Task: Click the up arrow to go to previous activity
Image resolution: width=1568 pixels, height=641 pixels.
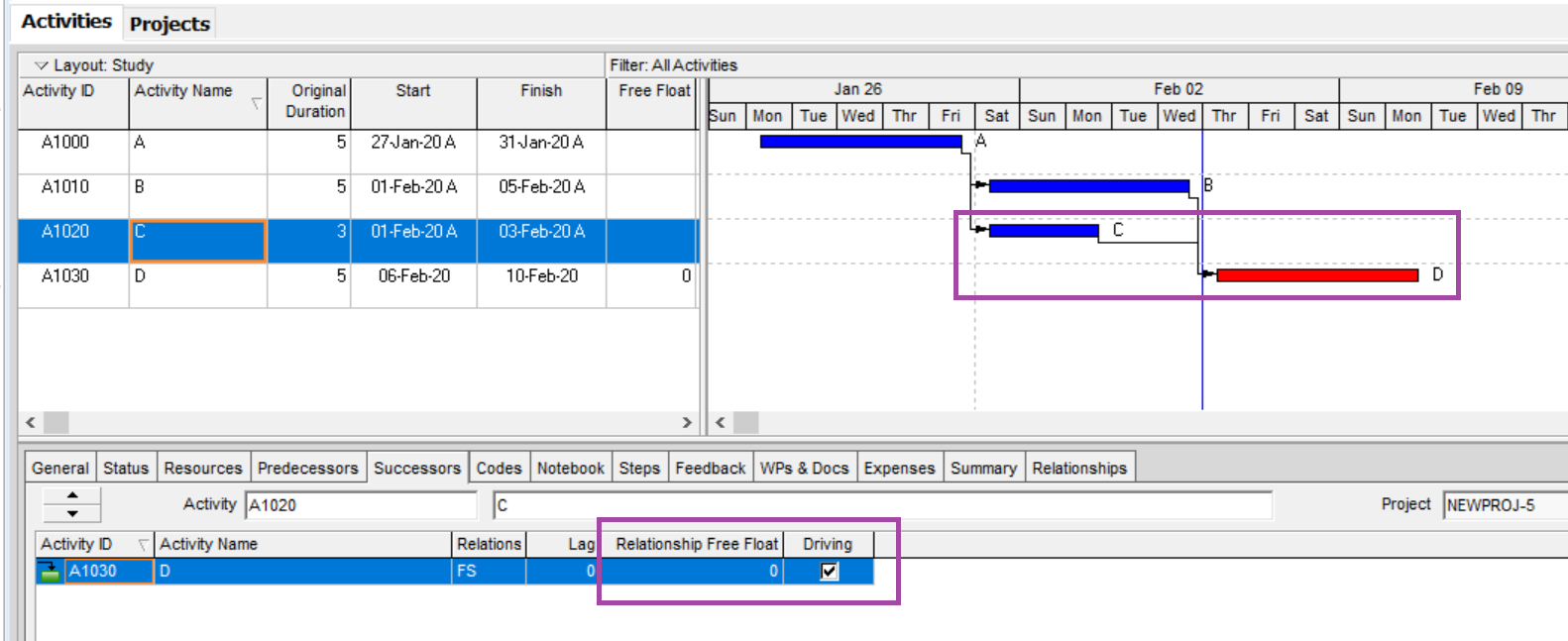Action: pos(72,495)
